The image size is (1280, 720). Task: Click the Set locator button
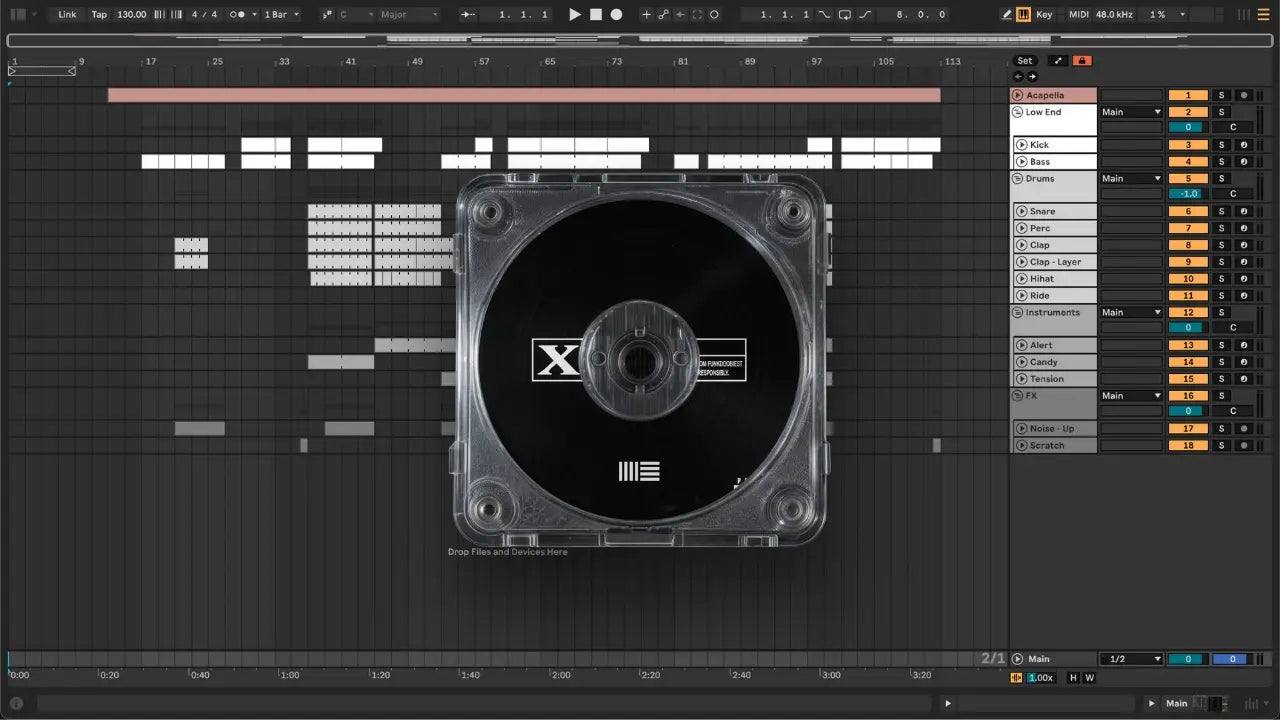1025,61
